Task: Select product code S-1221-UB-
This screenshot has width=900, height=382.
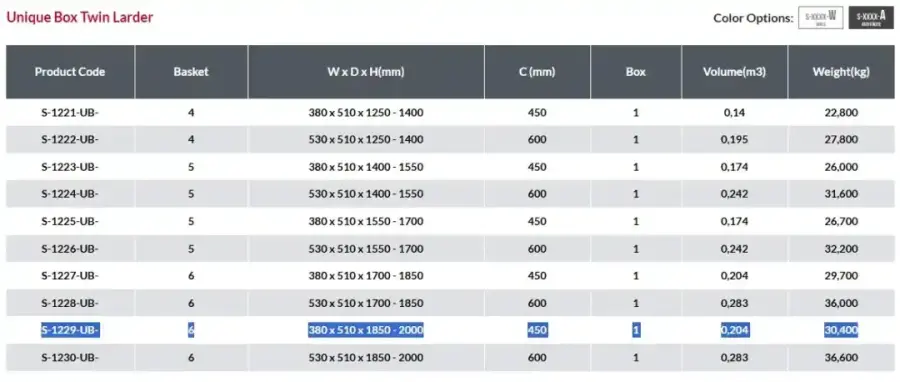Action: click(70, 112)
